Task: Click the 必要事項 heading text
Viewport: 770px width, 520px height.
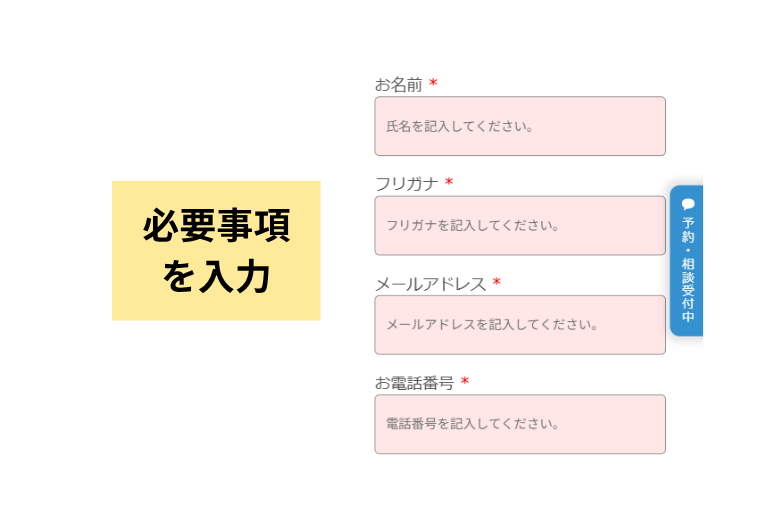Action: tap(216, 227)
